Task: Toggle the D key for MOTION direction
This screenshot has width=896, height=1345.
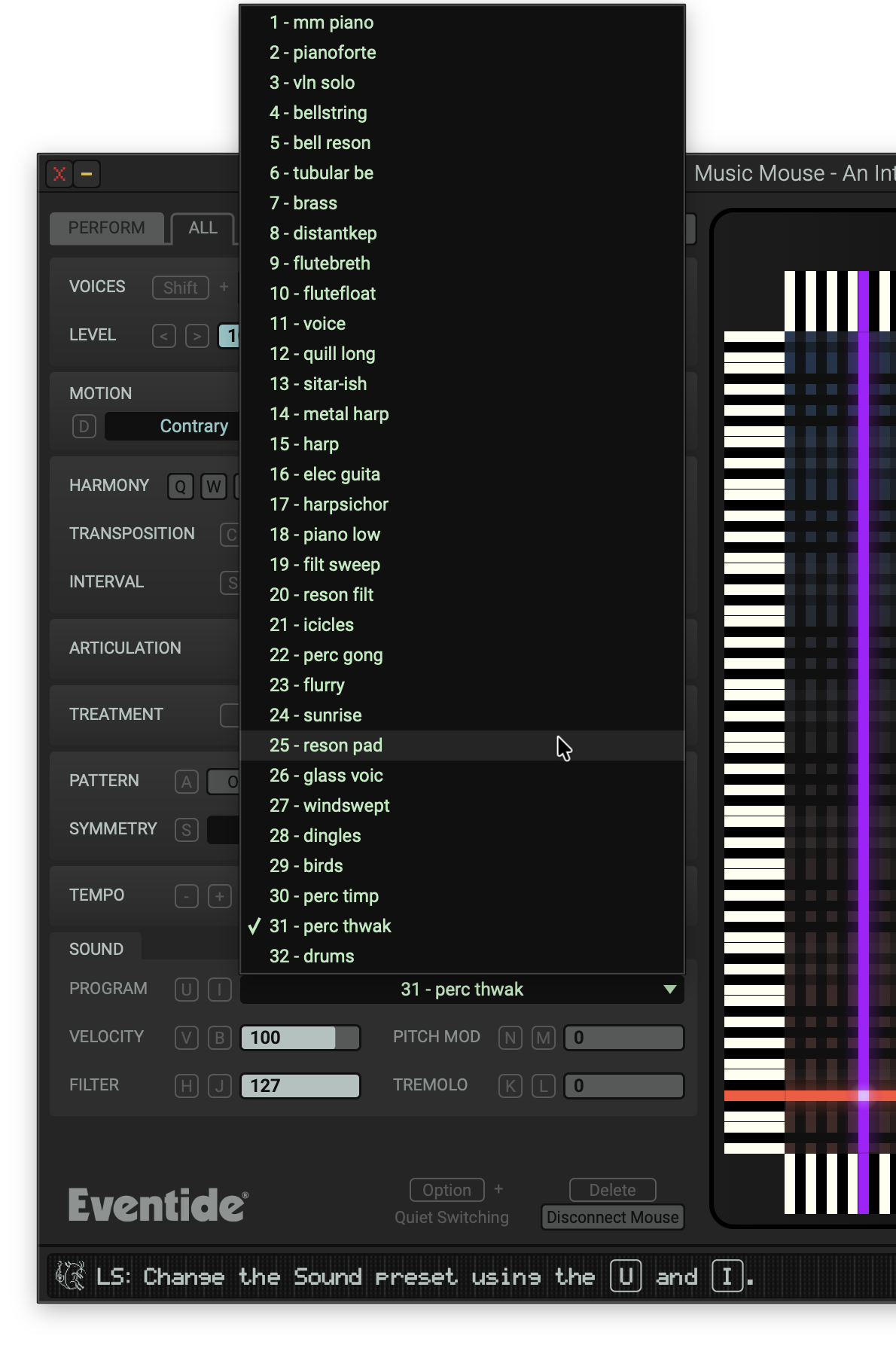Action: click(x=84, y=426)
